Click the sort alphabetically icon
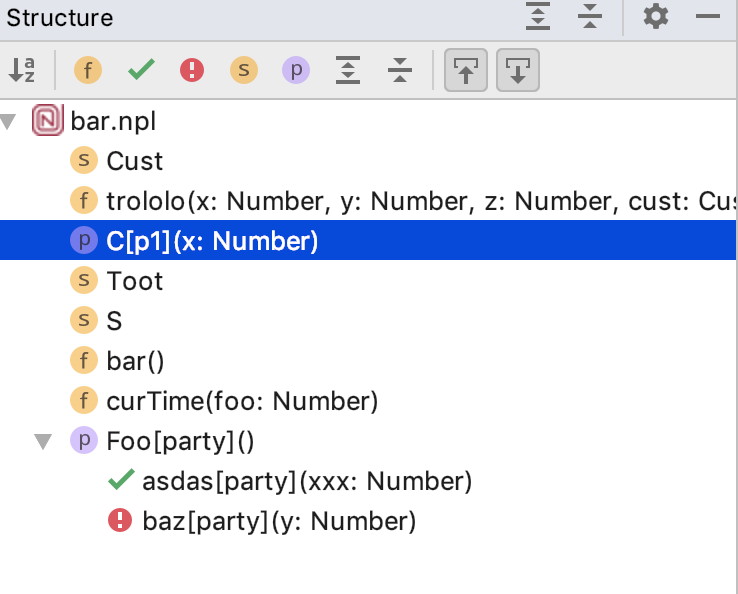This screenshot has height=594, width=738. click(x=21, y=70)
